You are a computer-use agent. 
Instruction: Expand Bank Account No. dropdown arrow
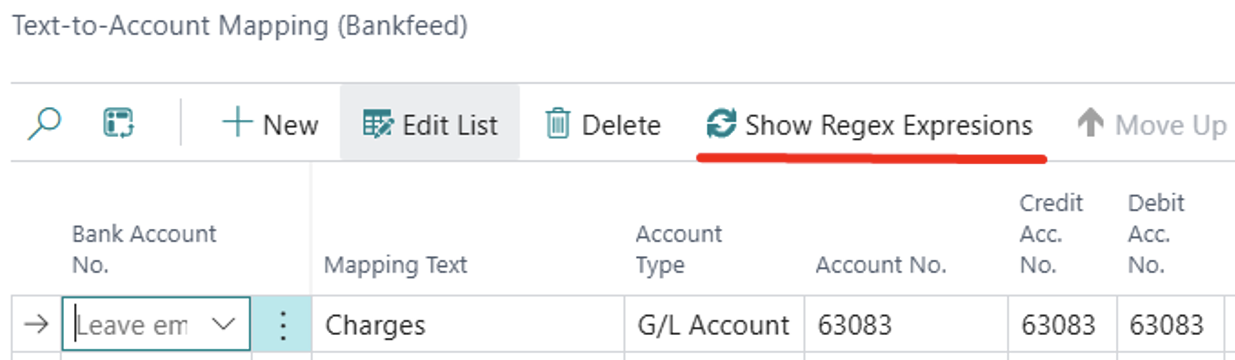coord(224,324)
